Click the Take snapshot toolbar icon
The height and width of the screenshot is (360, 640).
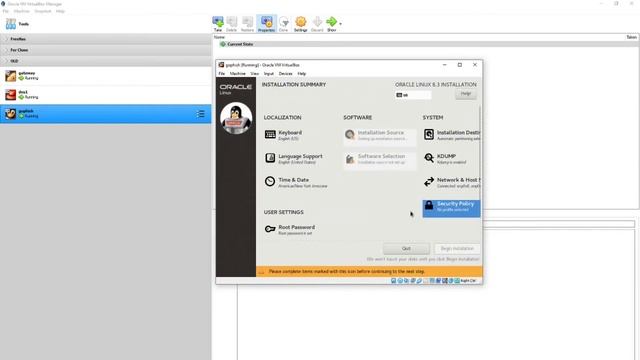(x=218, y=24)
